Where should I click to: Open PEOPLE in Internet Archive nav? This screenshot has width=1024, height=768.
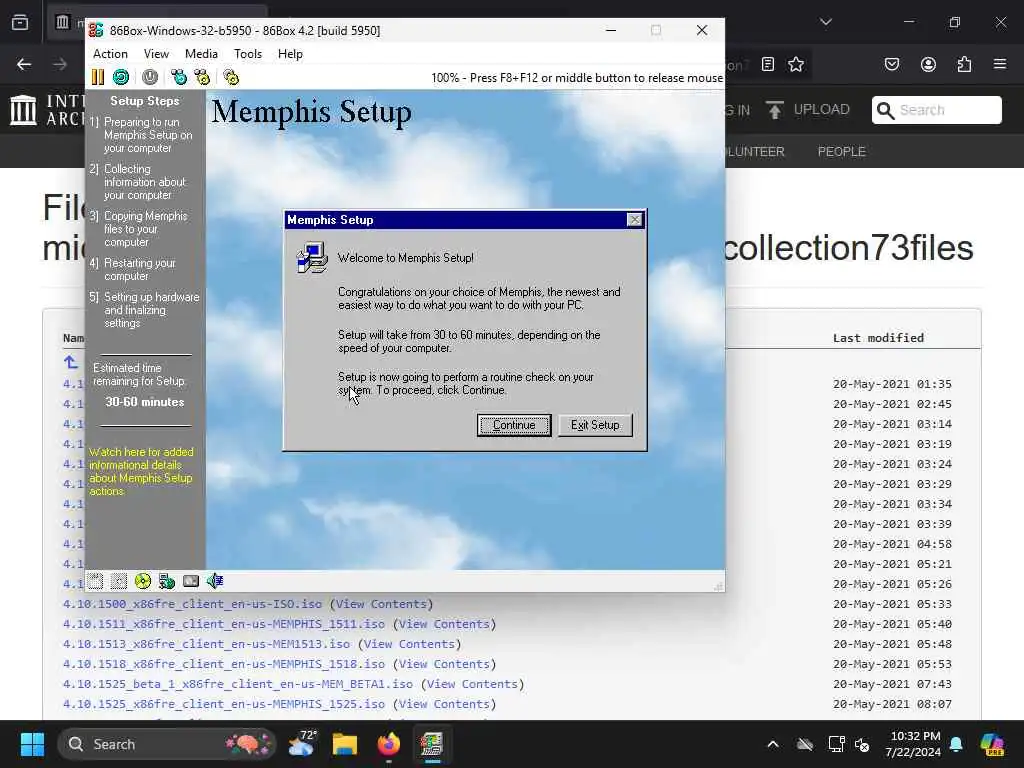tap(841, 152)
